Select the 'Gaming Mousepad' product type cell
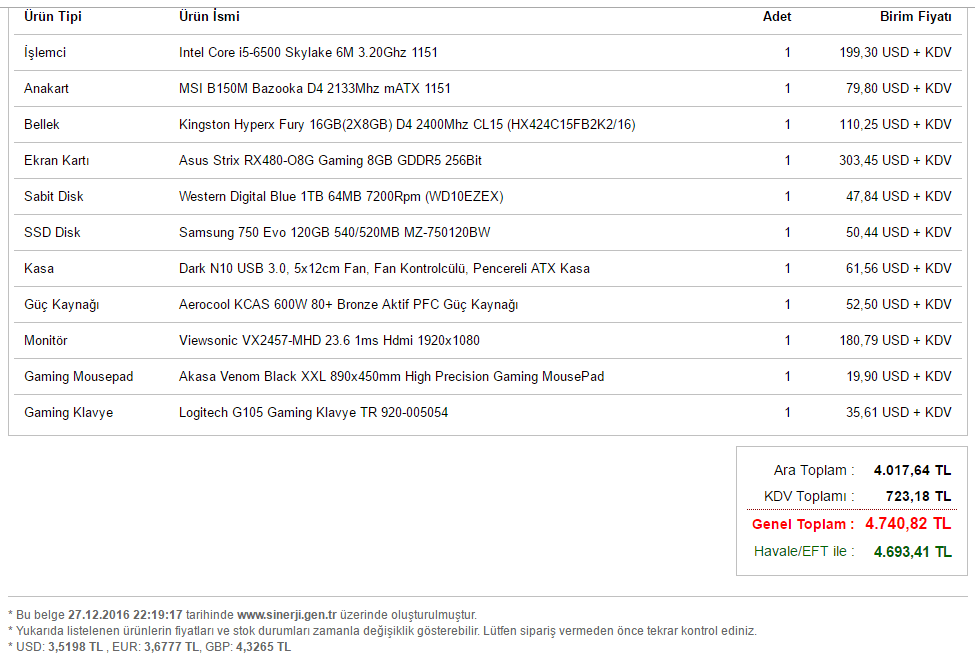Viewport: 975px width, 656px height. click(x=78, y=377)
